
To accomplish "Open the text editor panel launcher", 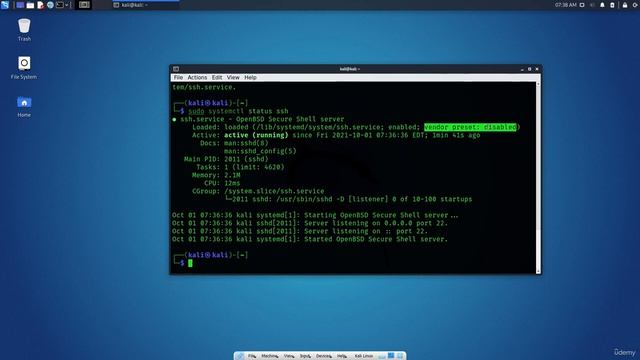I will click(40, 5).
